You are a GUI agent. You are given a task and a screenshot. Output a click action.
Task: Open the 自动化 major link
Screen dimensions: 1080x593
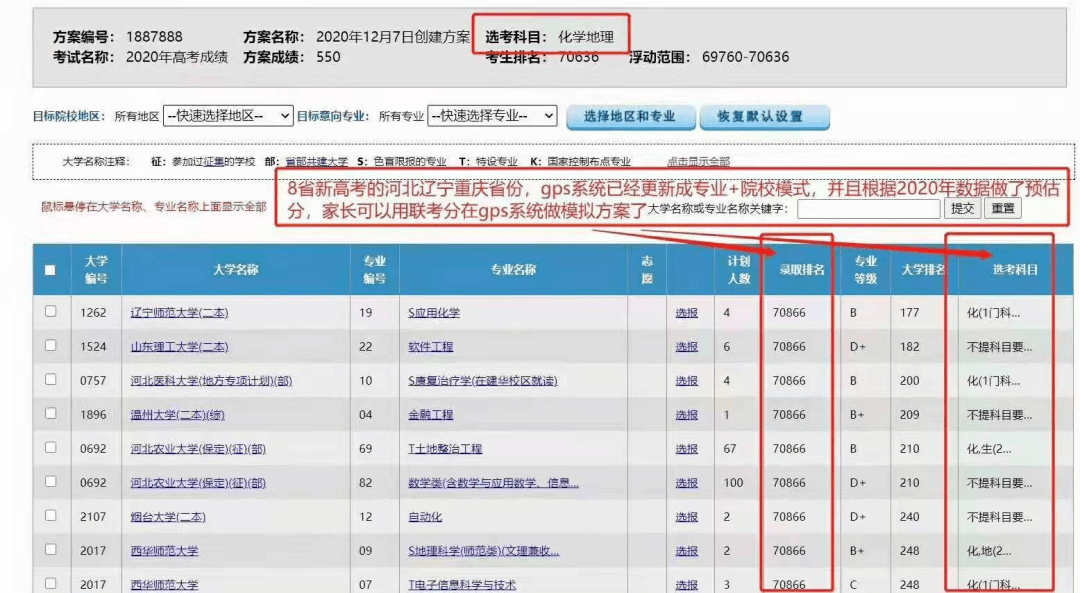pos(425,517)
